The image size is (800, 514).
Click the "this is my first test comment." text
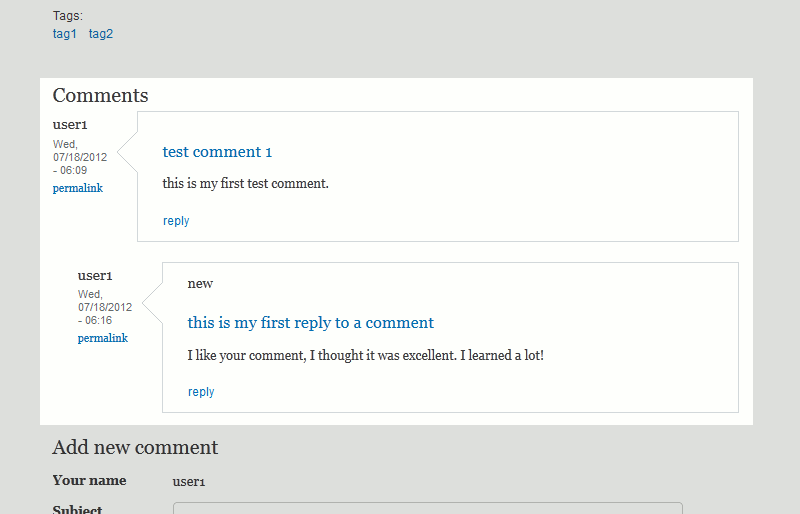point(245,184)
